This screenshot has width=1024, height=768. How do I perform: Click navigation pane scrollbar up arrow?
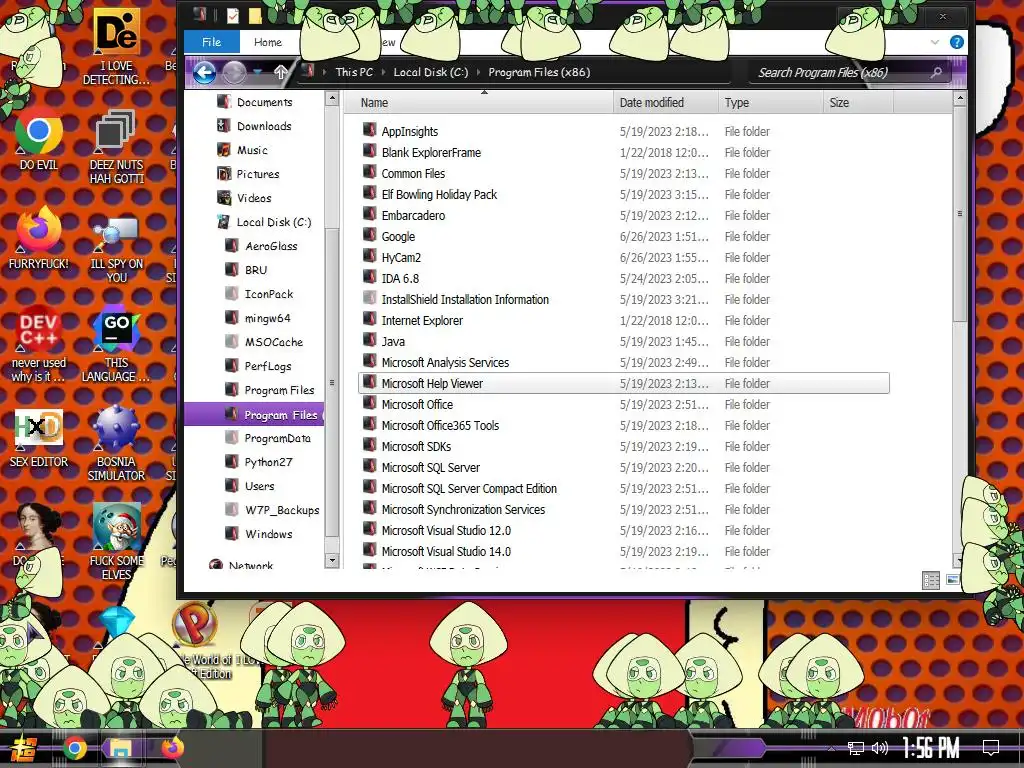332,99
